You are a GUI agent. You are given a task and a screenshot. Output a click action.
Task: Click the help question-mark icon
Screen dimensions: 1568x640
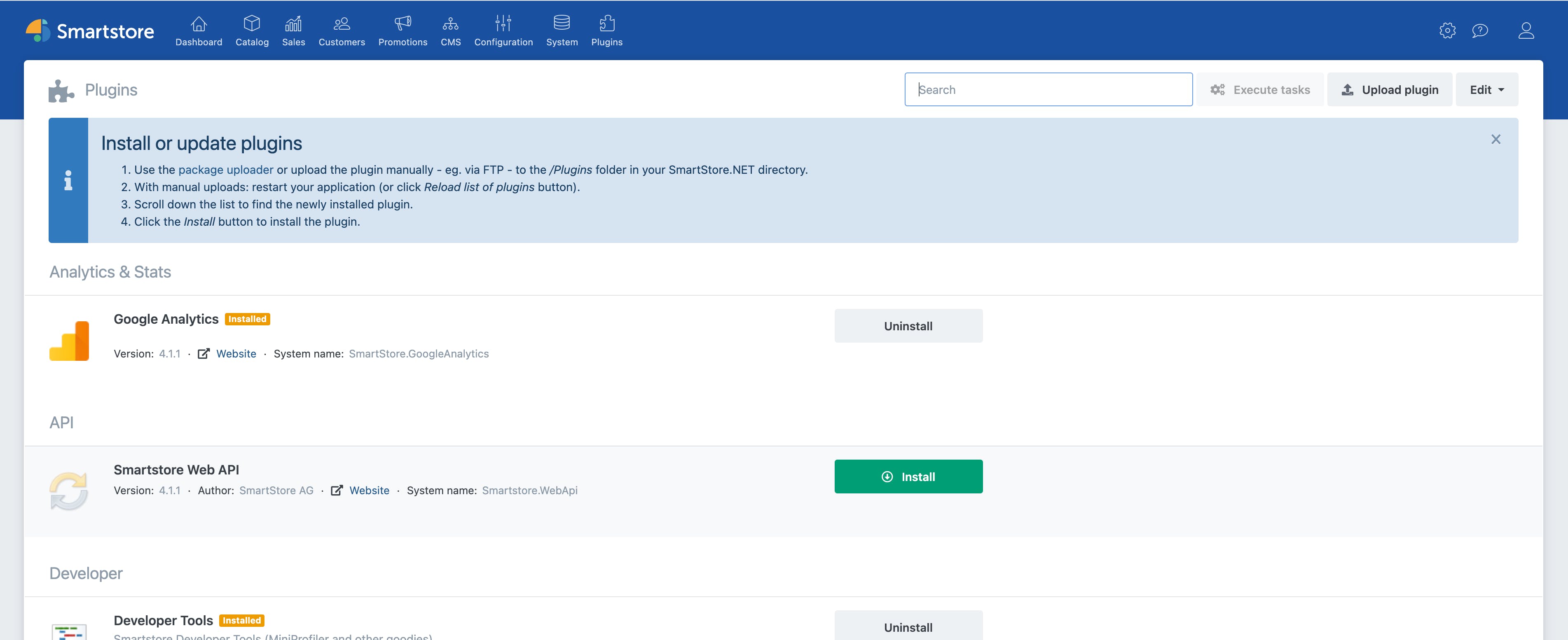[1480, 30]
